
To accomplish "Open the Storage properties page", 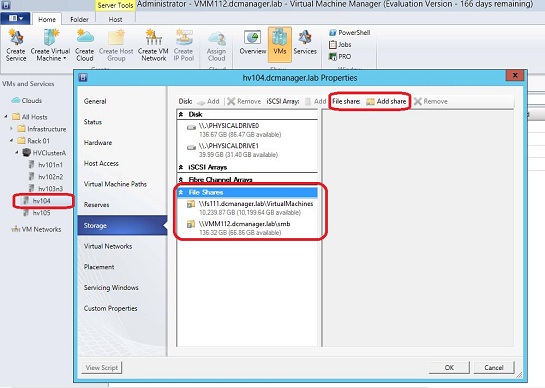I will point(122,225).
